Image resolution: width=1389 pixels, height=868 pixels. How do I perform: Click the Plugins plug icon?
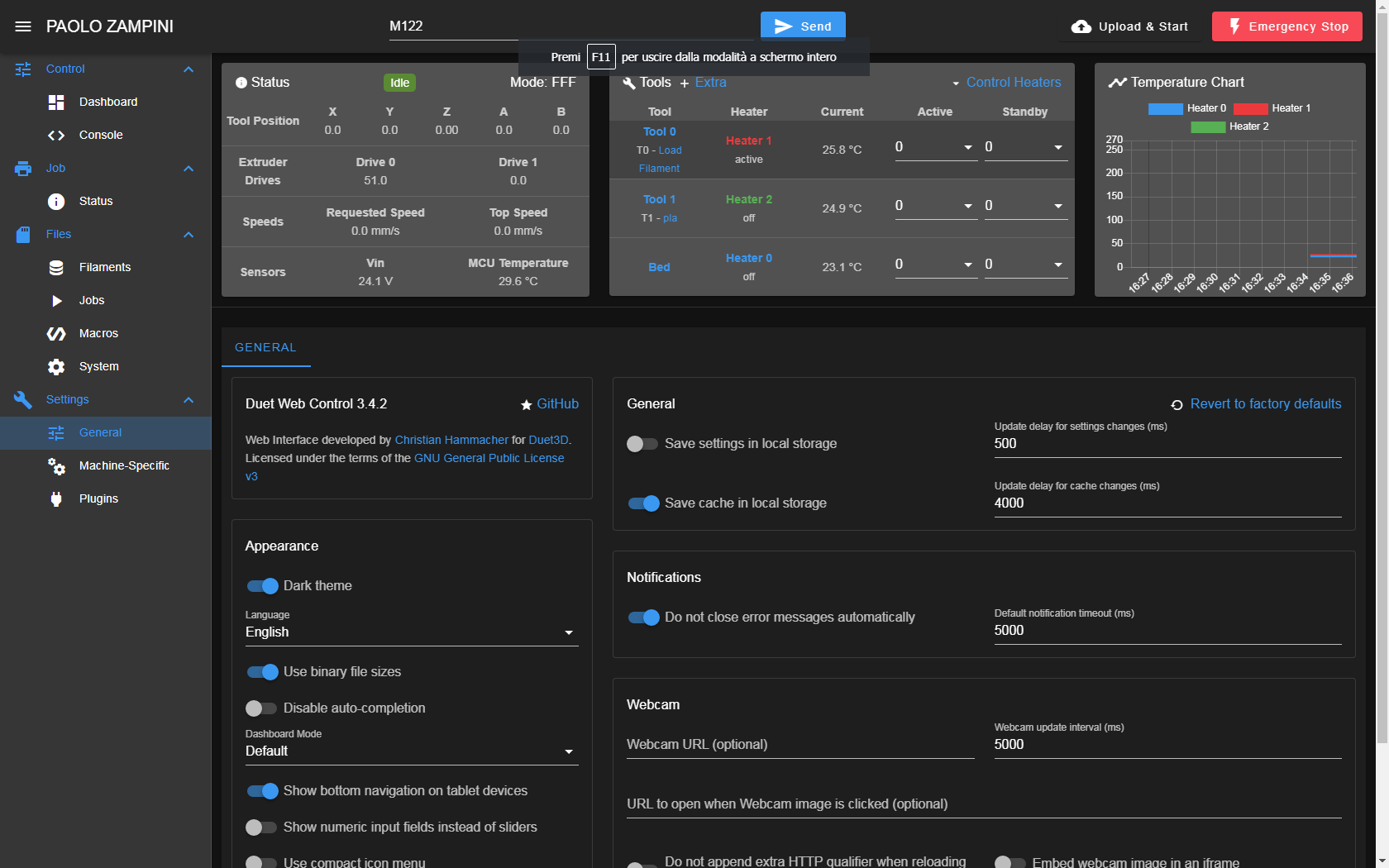click(x=56, y=499)
